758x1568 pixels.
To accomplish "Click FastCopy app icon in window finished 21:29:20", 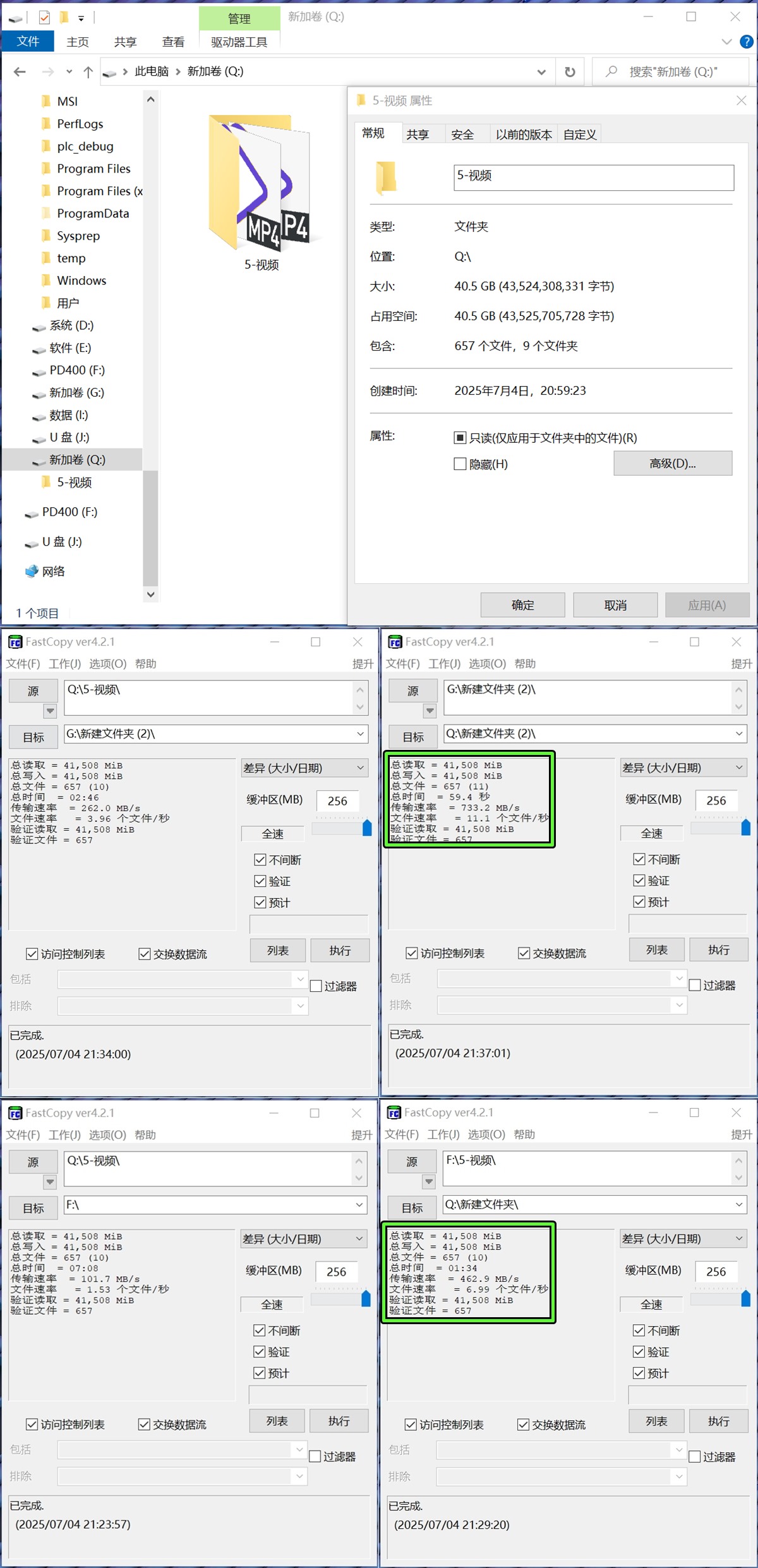I will (394, 1113).
